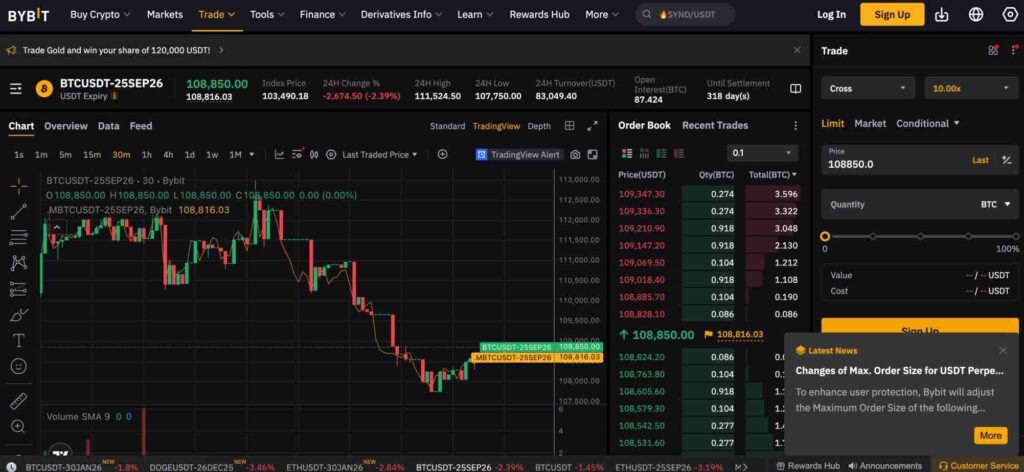Open the Fibonacci retracement tool
The height and width of the screenshot is (472, 1024).
click(x=19, y=237)
